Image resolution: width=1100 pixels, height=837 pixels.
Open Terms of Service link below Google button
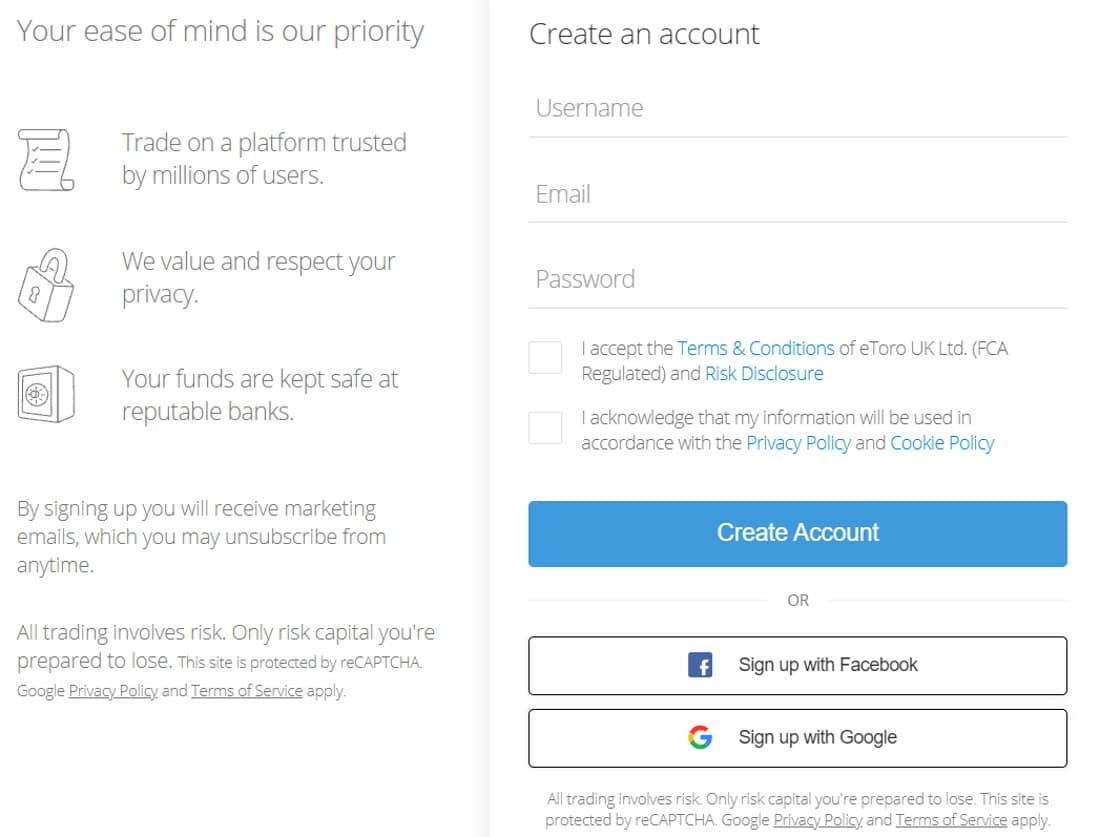[x=951, y=819]
